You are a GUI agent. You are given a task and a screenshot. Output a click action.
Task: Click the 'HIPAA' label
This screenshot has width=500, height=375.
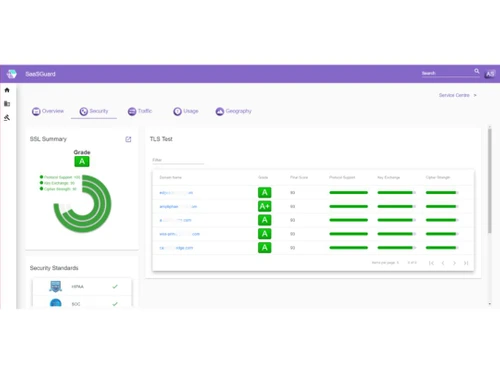click(77, 287)
